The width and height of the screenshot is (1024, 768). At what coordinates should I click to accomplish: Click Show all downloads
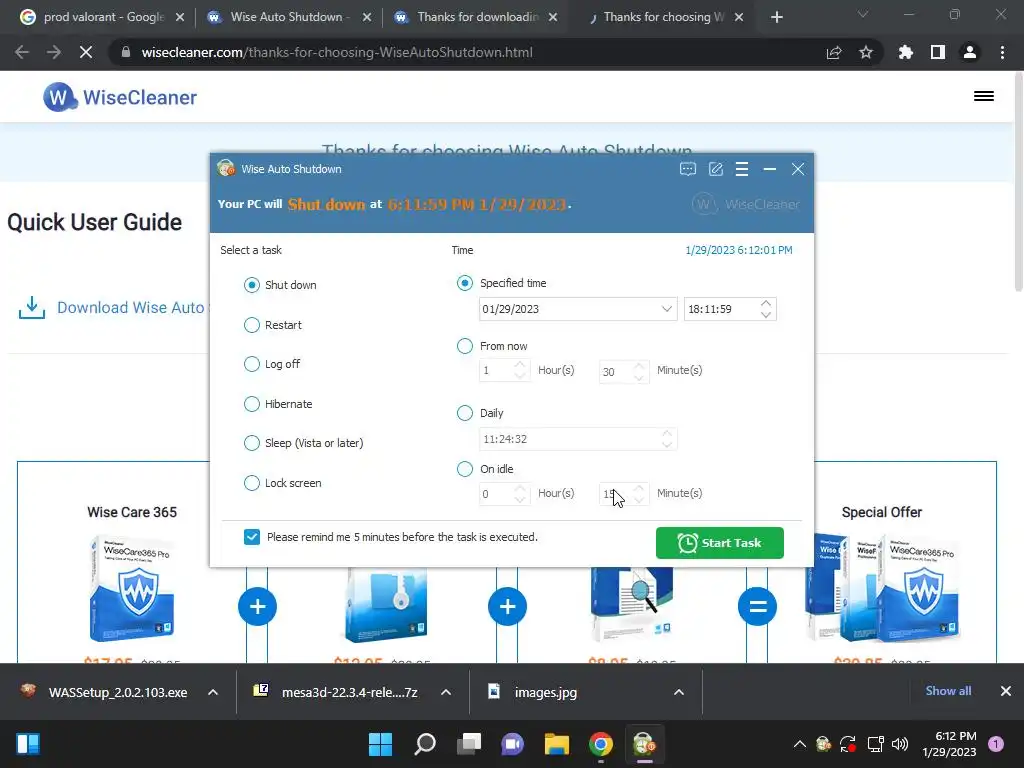[x=948, y=691]
